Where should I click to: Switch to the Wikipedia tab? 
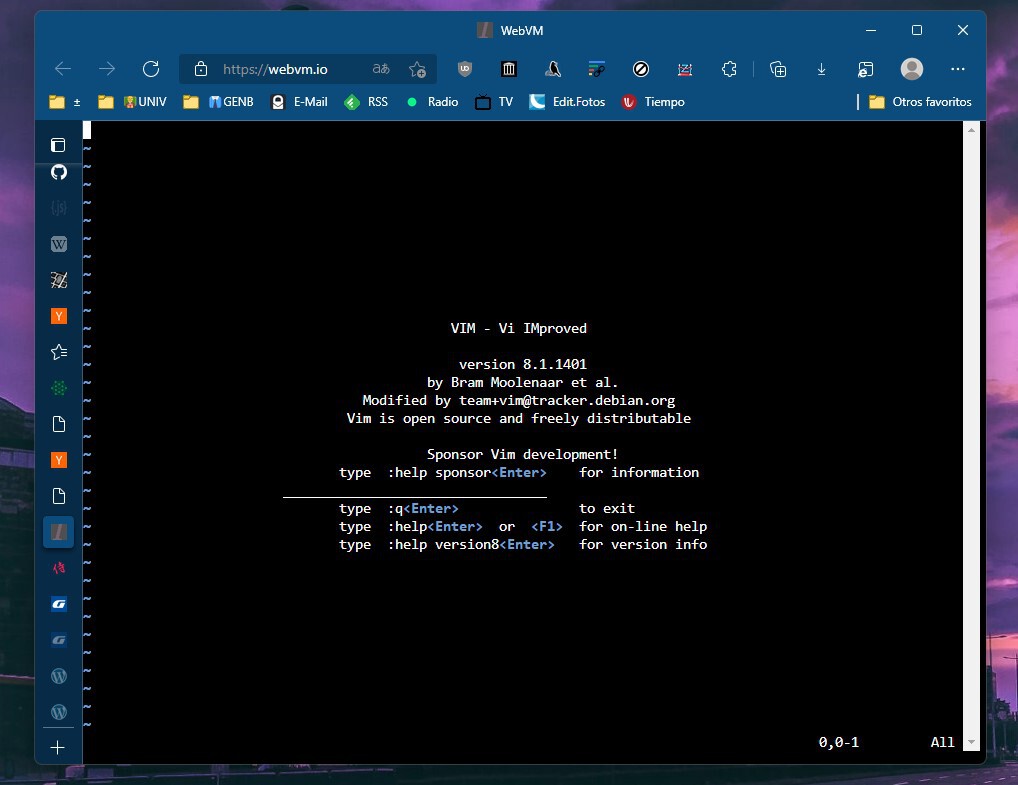point(59,244)
